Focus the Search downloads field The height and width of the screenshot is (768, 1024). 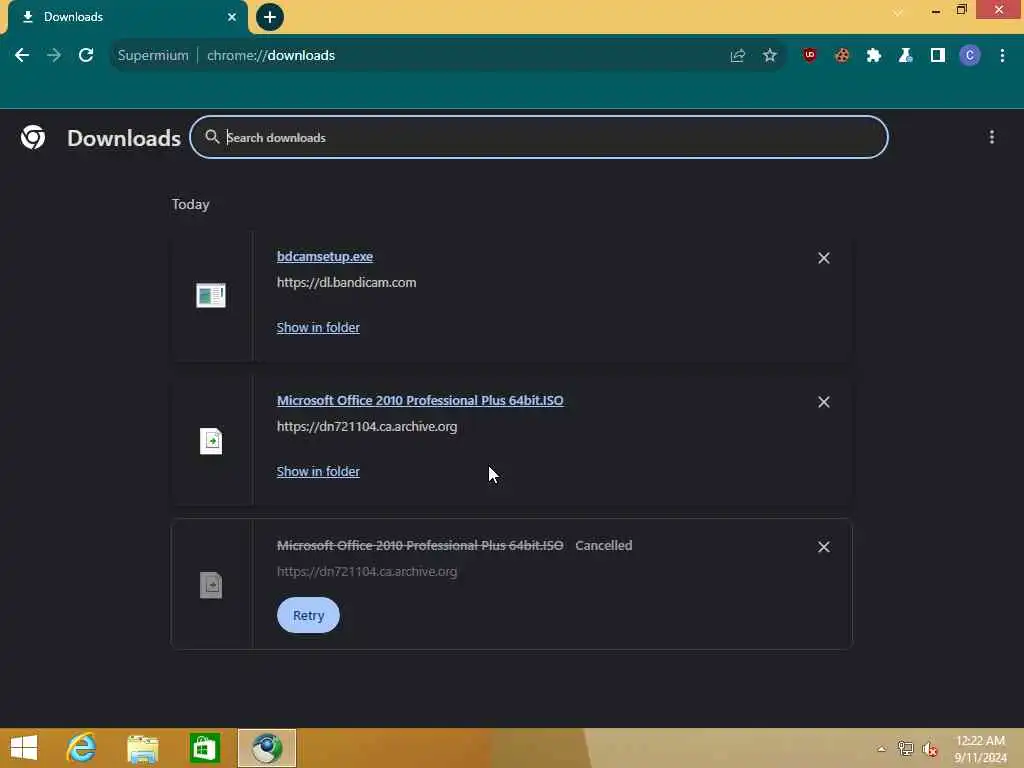point(539,137)
